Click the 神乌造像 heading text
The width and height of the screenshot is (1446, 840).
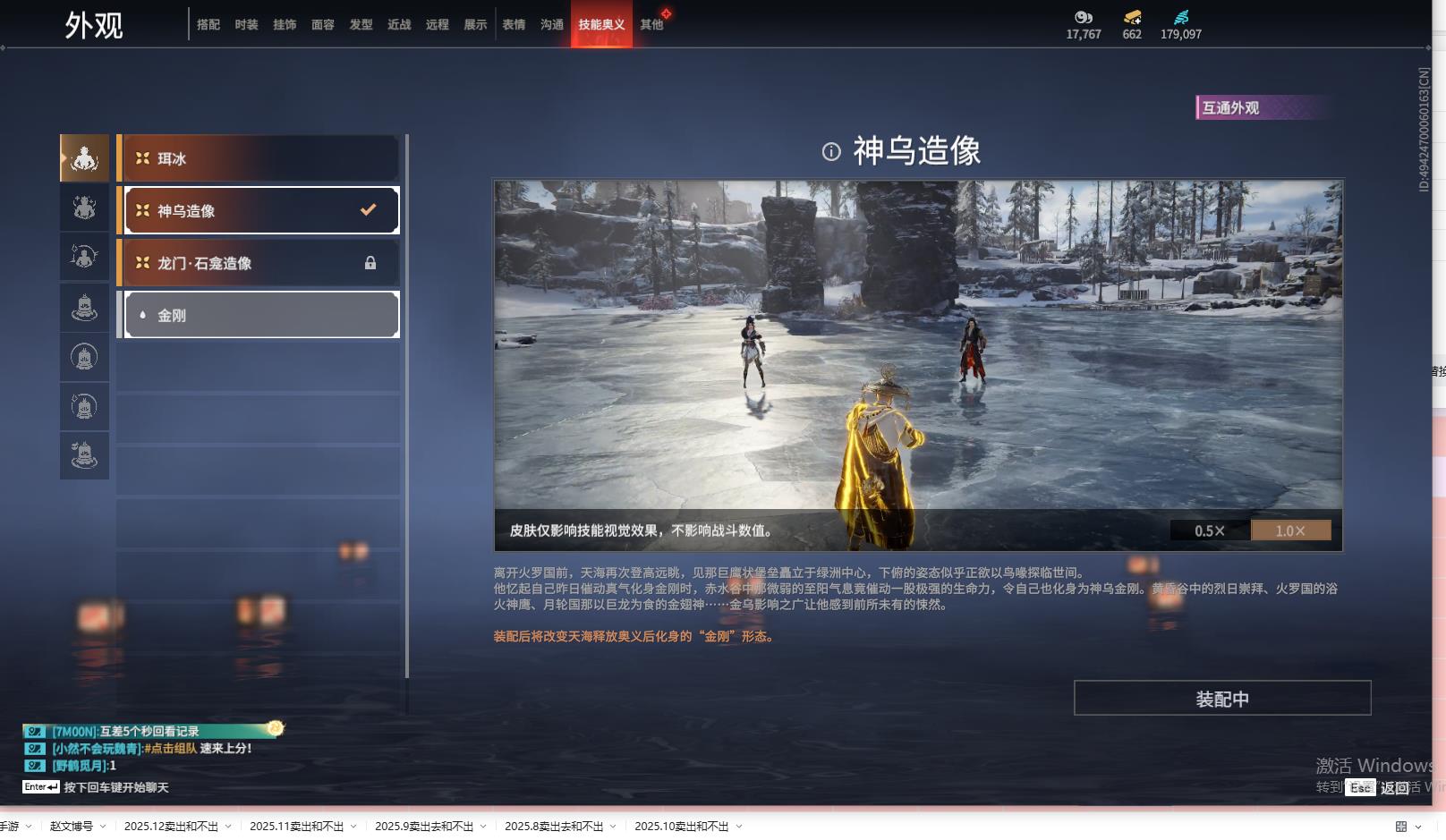[x=917, y=150]
